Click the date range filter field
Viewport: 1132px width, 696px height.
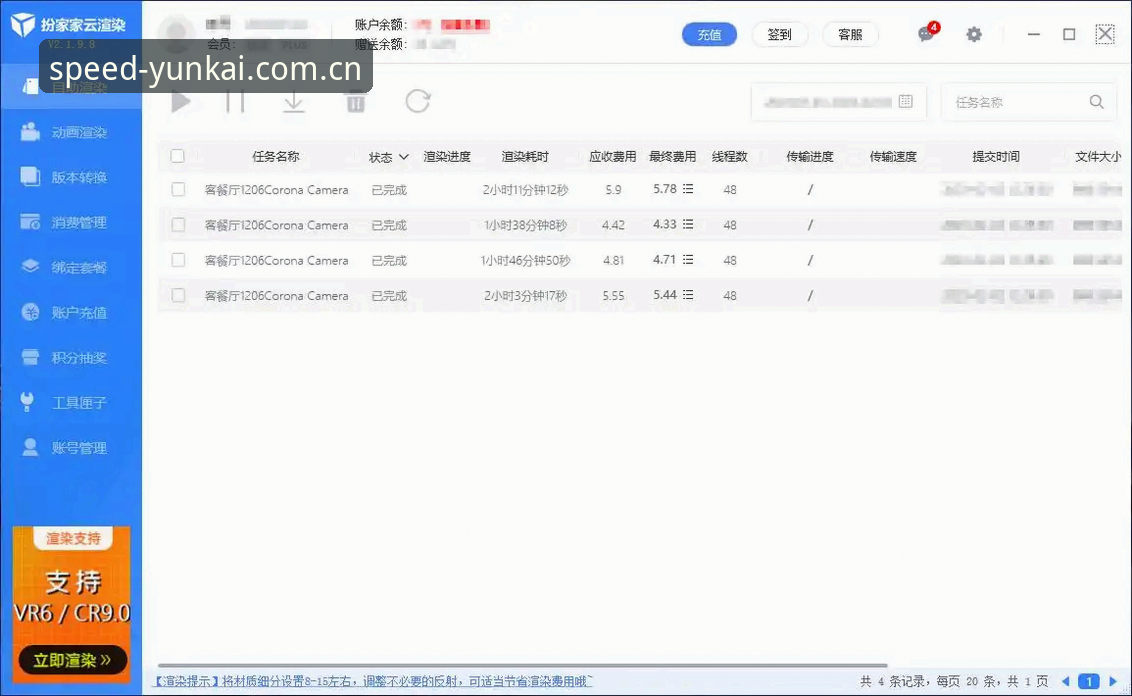(837, 102)
